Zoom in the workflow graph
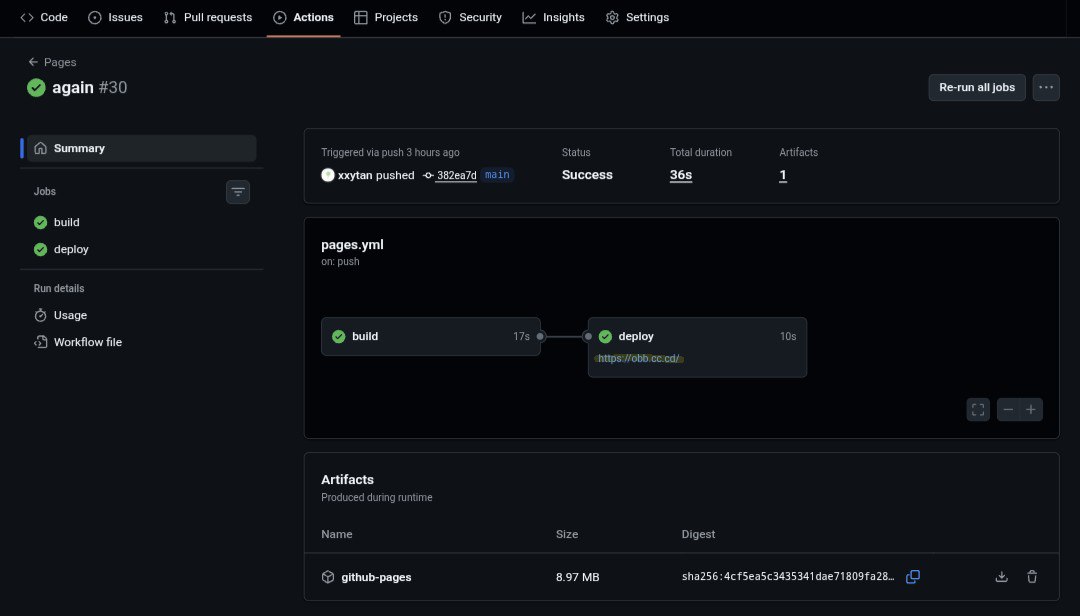The width and height of the screenshot is (1080, 616). coord(1031,409)
